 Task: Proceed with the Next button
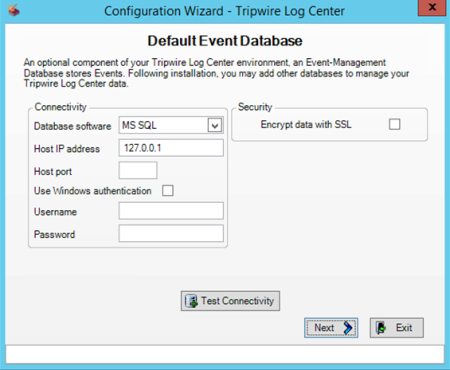331,328
